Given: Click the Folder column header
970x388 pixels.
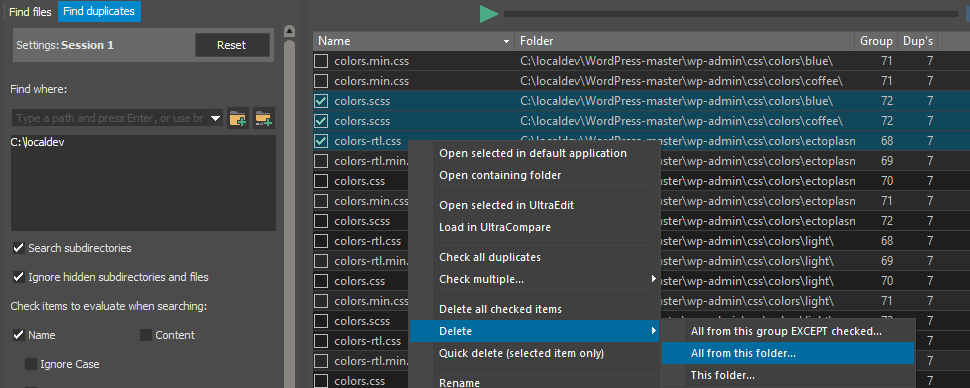Looking at the screenshot, I should [684, 41].
